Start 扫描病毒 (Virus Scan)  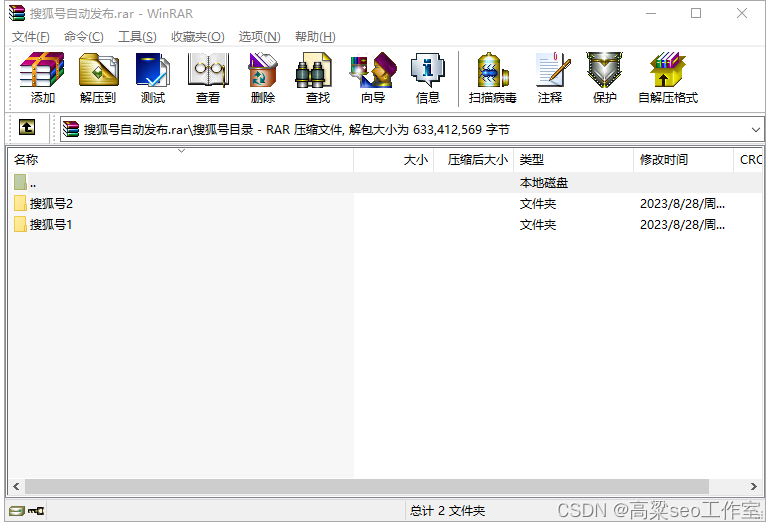[492, 78]
